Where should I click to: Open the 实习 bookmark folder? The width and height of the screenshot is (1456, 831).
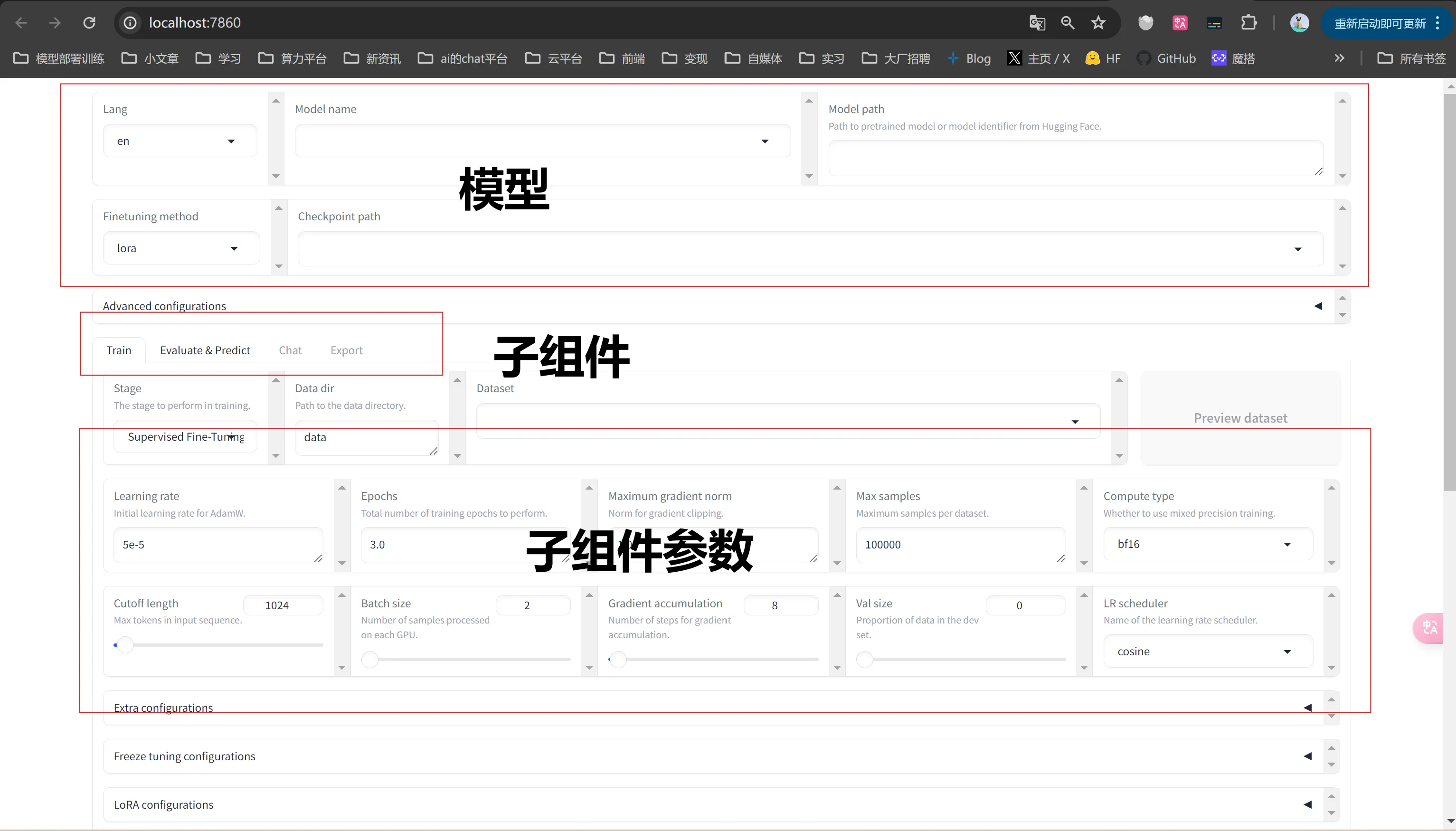click(823, 58)
